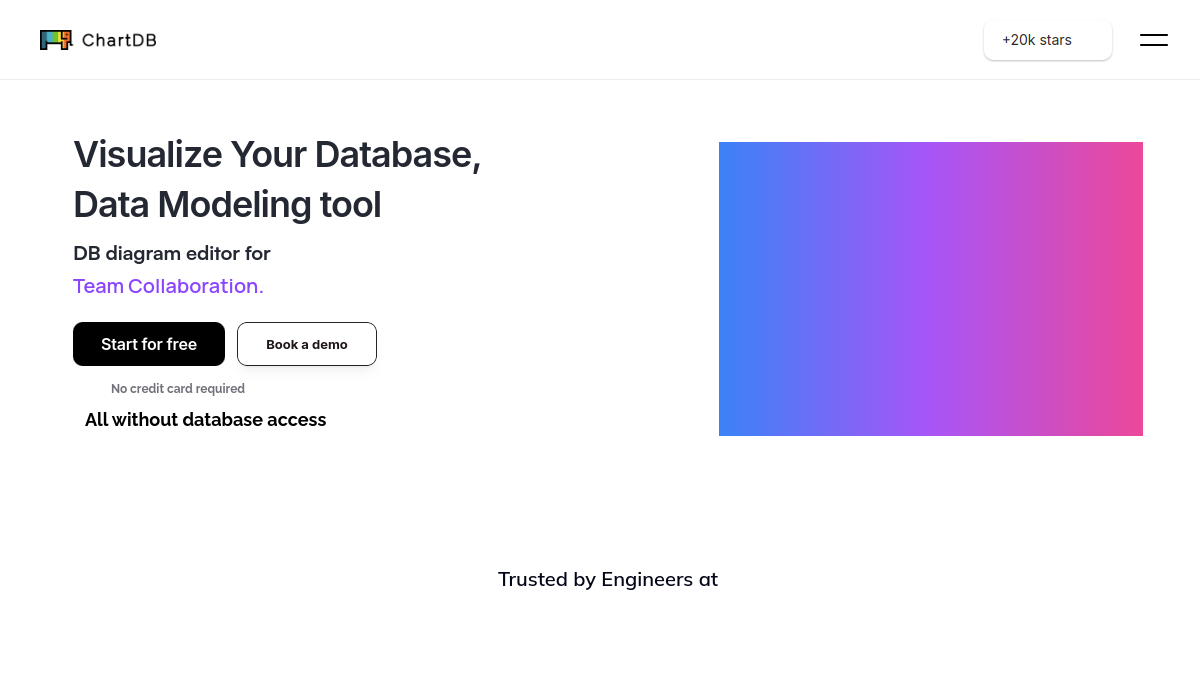Open the hamburger navigation menu

[1154, 40]
